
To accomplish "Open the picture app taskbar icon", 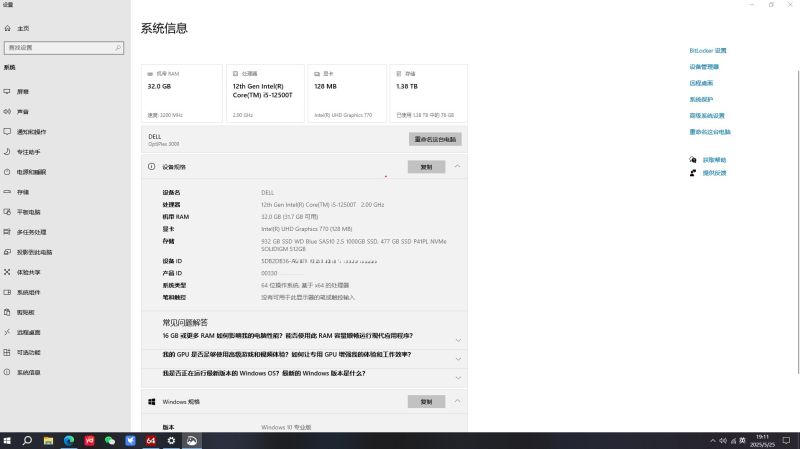I will point(192,440).
